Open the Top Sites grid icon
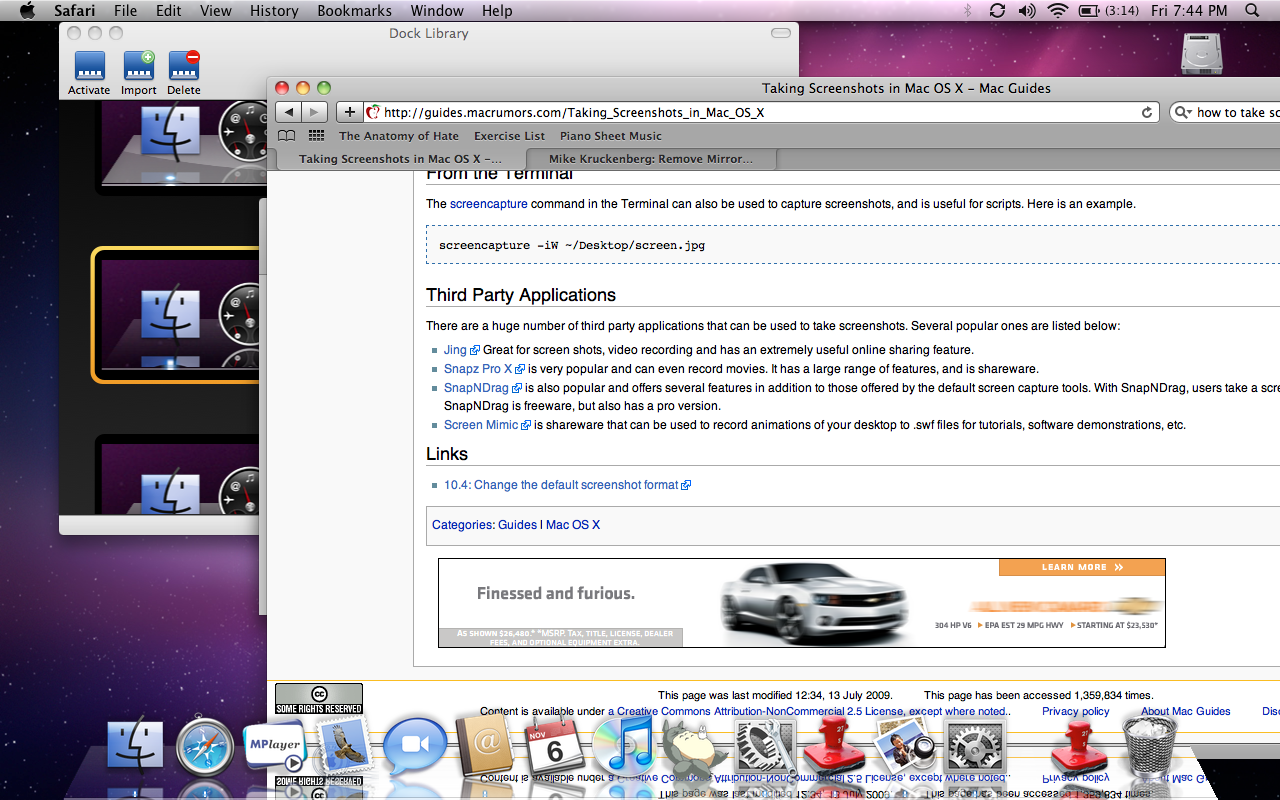This screenshot has height=800, width=1280. pos(316,136)
